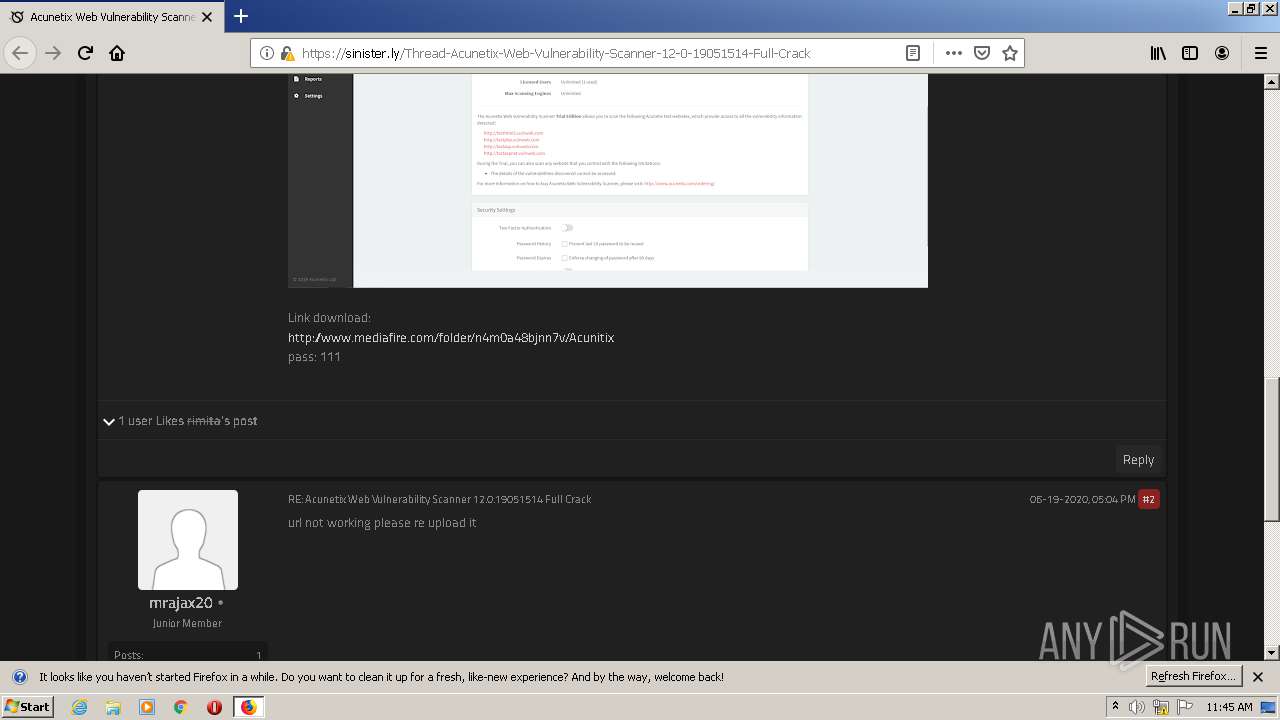This screenshot has width=1280, height=720.
Task: Open the Firefox home page
Action: point(117,53)
